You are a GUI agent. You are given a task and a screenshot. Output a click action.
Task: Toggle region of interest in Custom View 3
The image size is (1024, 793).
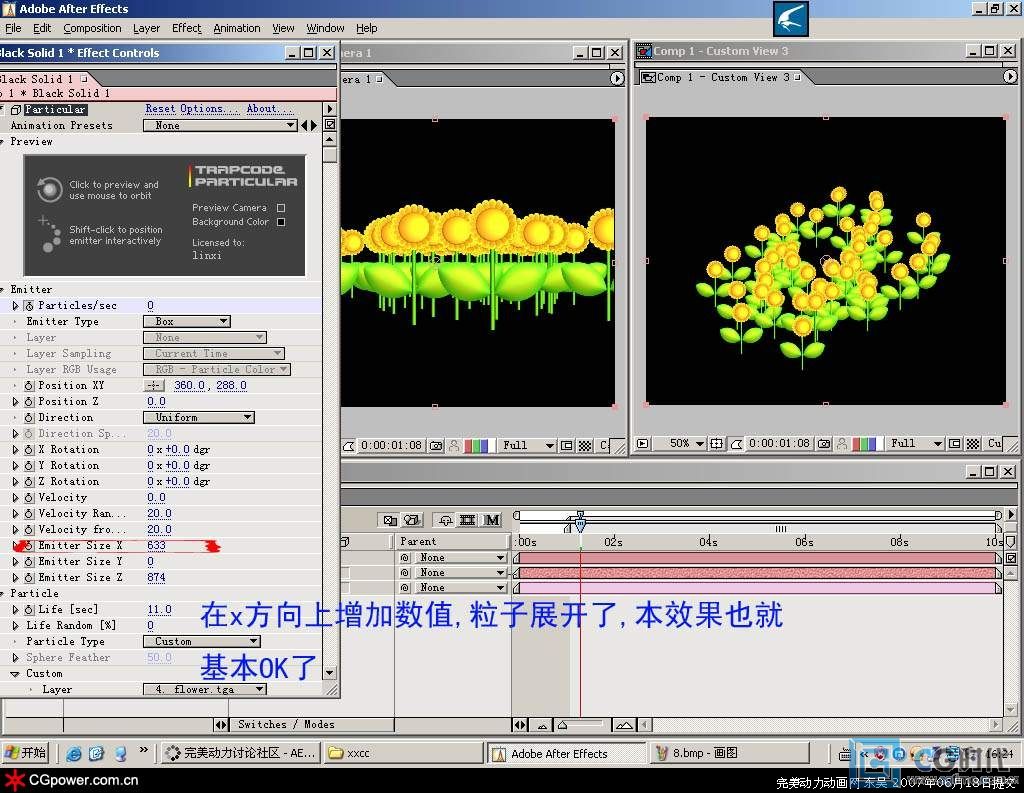955,444
